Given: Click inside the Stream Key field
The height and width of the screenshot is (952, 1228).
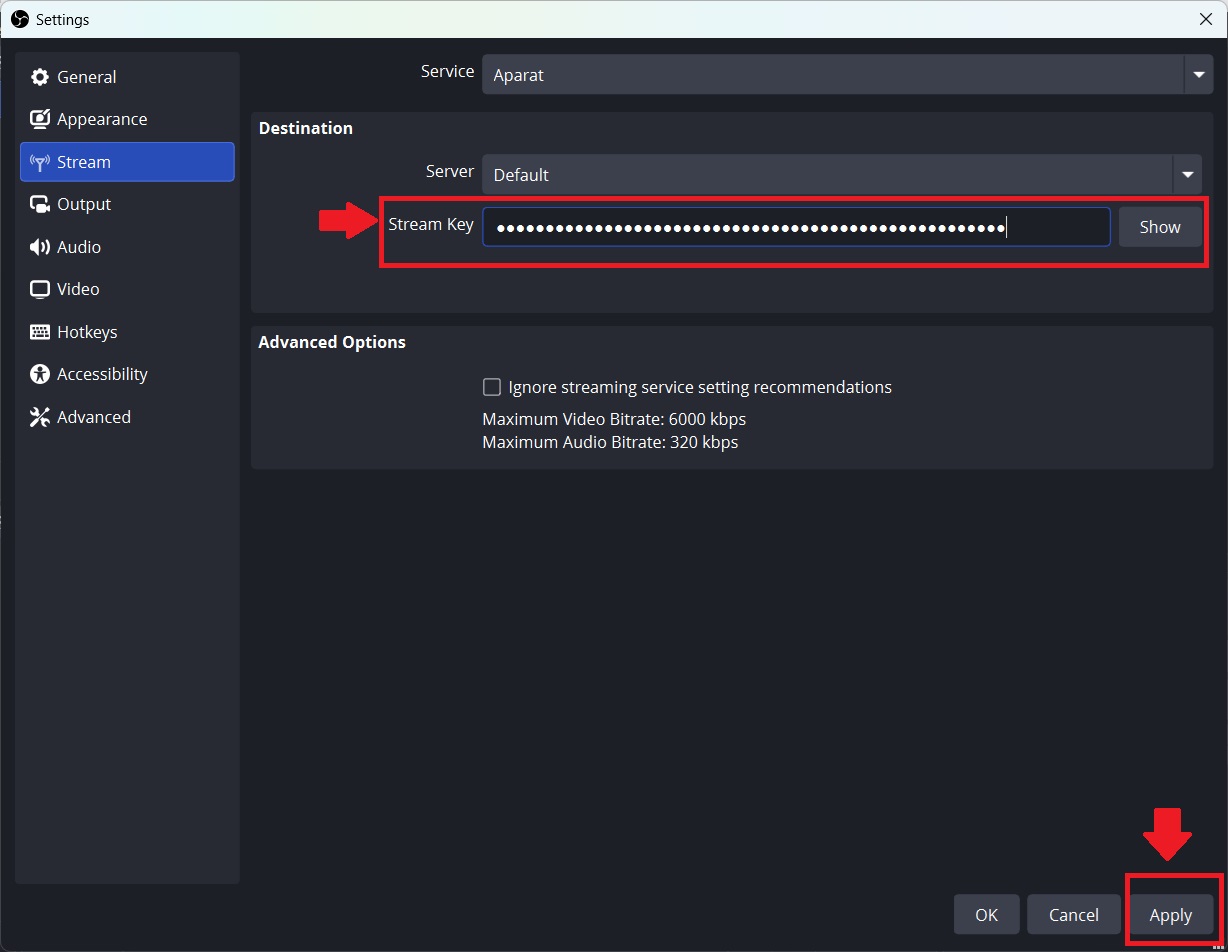Looking at the screenshot, I should click(x=796, y=227).
